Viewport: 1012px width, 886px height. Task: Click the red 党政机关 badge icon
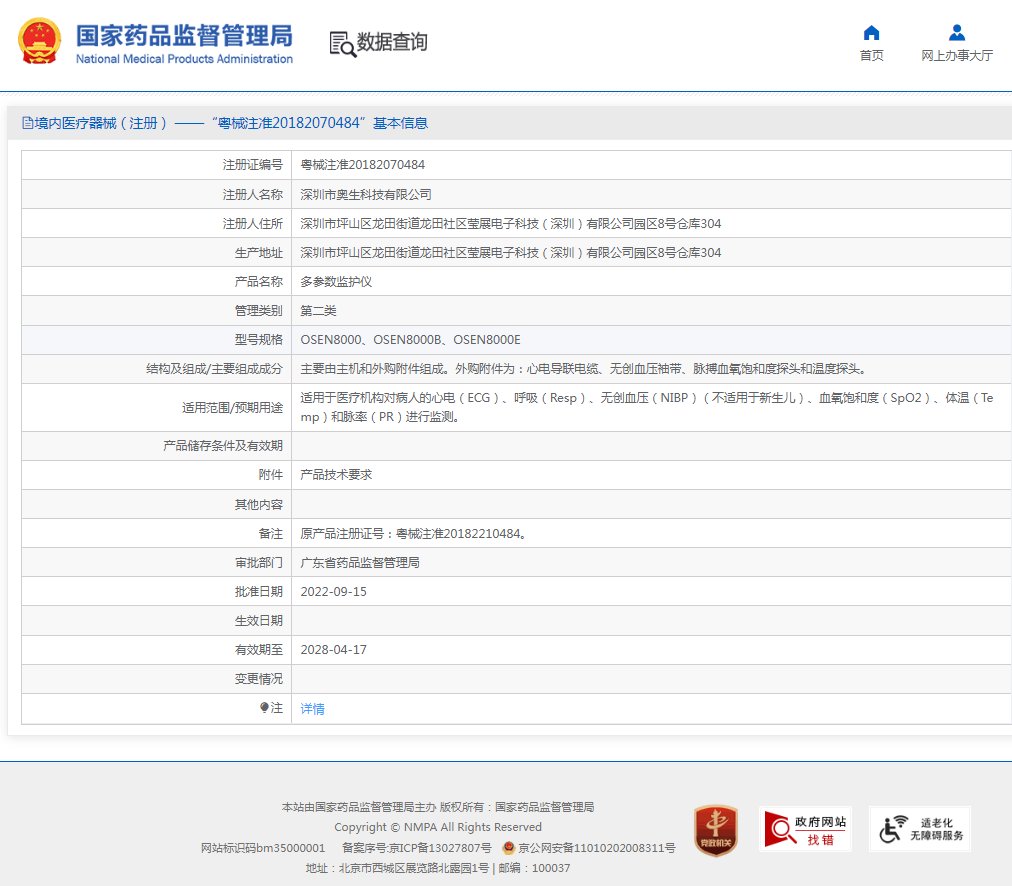(x=716, y=830)
